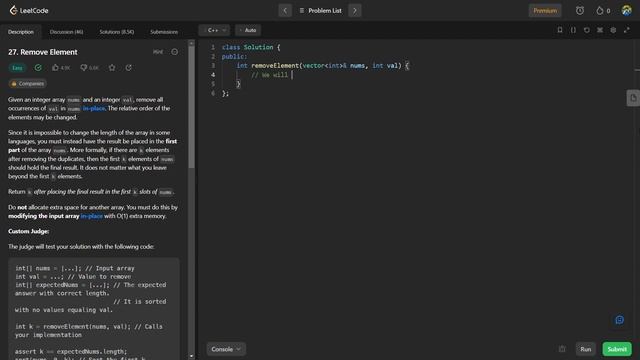Expand the Companies tag

click(28, 84)
